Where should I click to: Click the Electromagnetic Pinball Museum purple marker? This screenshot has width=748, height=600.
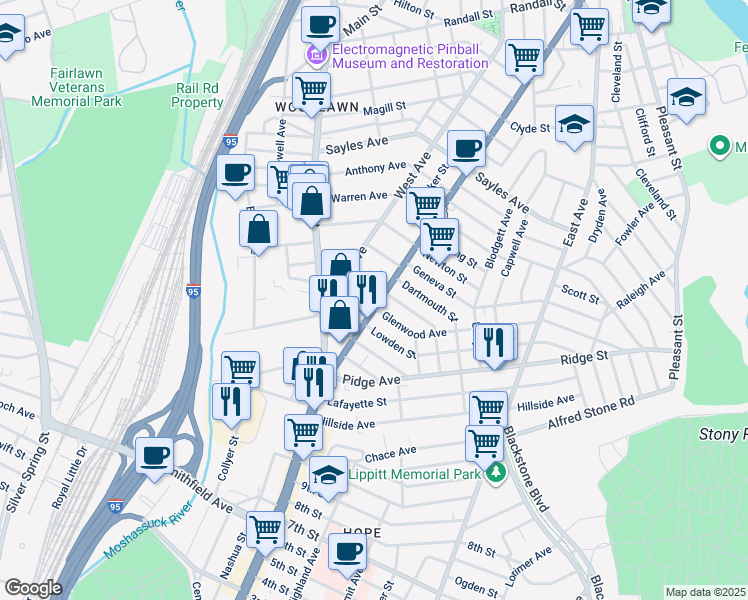click(x=316, y=55)
